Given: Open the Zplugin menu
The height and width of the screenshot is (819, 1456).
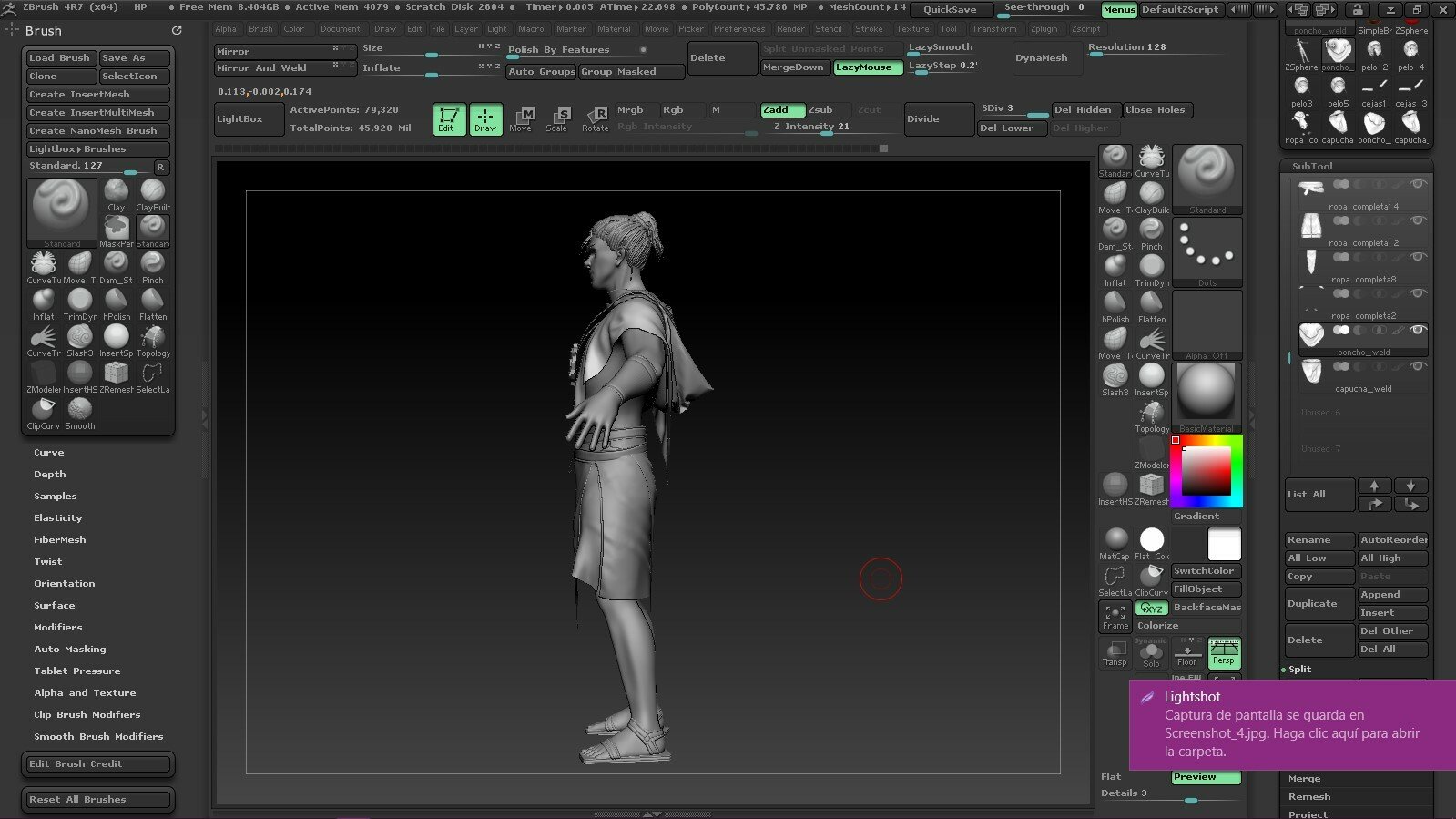Looking at the screenshot, I should 1044,29.
